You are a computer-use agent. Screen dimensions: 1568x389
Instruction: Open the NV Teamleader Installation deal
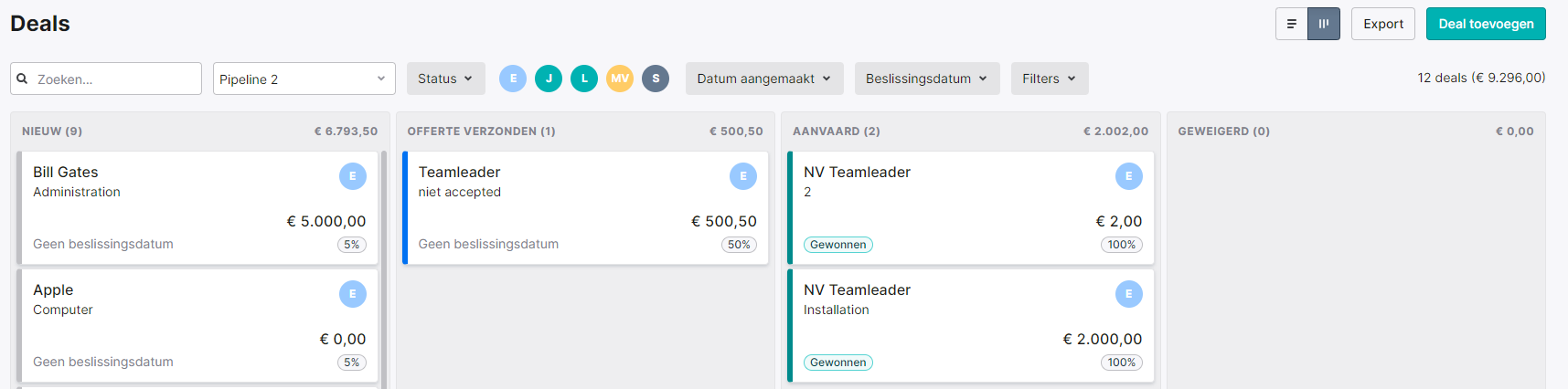[971, 326]
